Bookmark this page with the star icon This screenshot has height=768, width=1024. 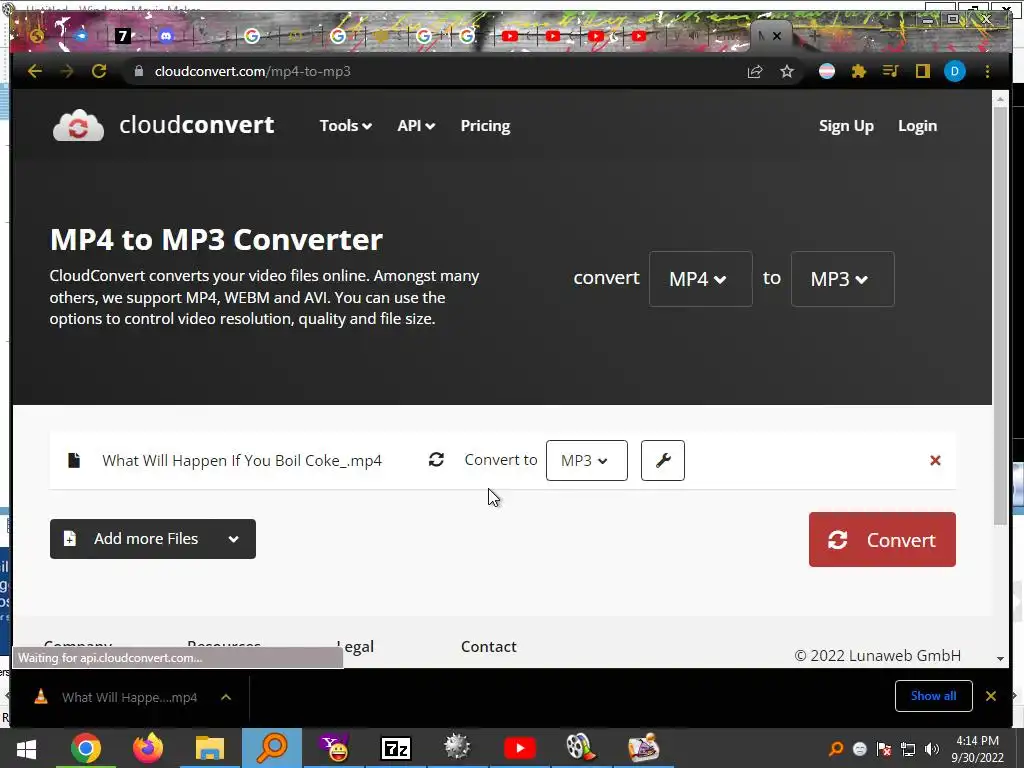(x=787, y=71)
